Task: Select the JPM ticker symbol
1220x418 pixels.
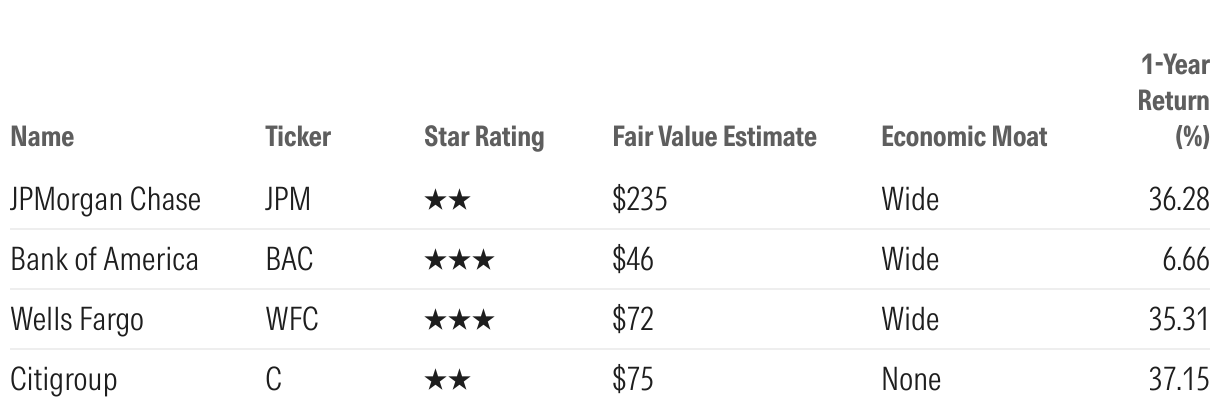Action: [x=288, y=201]
